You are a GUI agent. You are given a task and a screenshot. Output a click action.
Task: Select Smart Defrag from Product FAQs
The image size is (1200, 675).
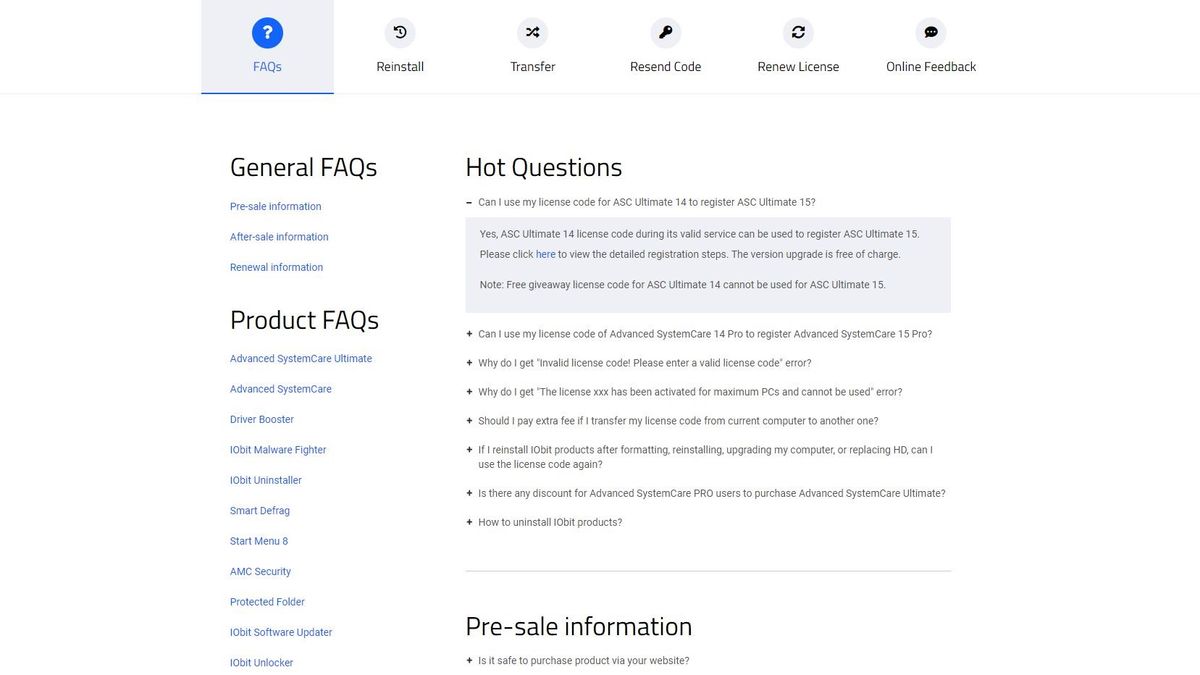point(259,510)
